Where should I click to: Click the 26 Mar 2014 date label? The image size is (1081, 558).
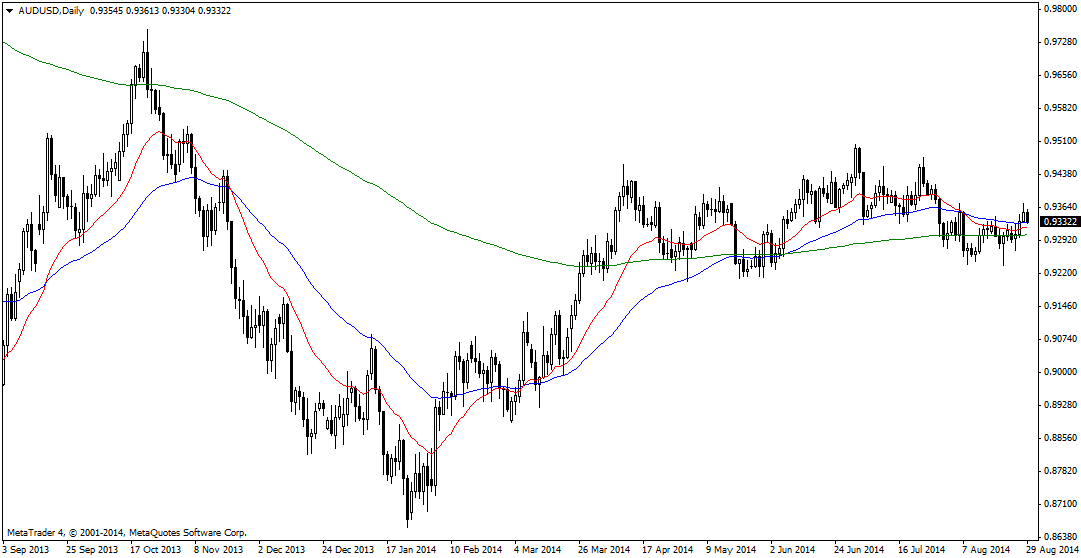pos(604,549)
